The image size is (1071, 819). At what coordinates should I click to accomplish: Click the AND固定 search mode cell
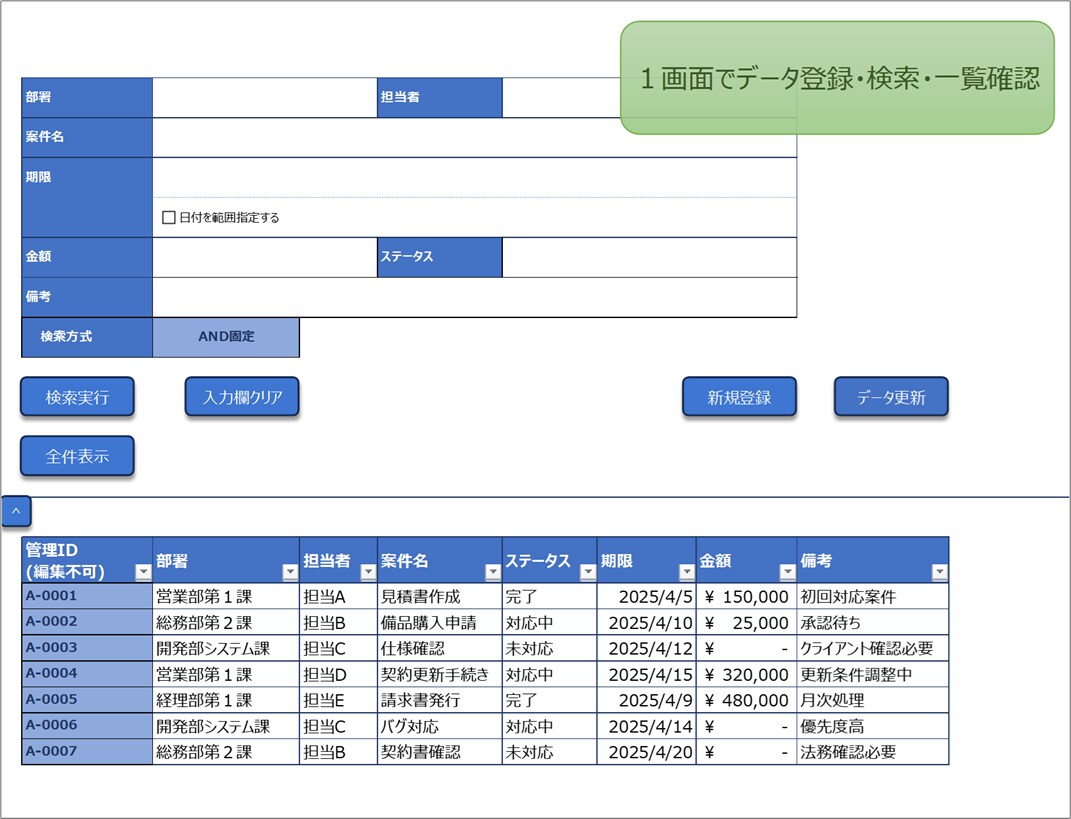(226, 337)
